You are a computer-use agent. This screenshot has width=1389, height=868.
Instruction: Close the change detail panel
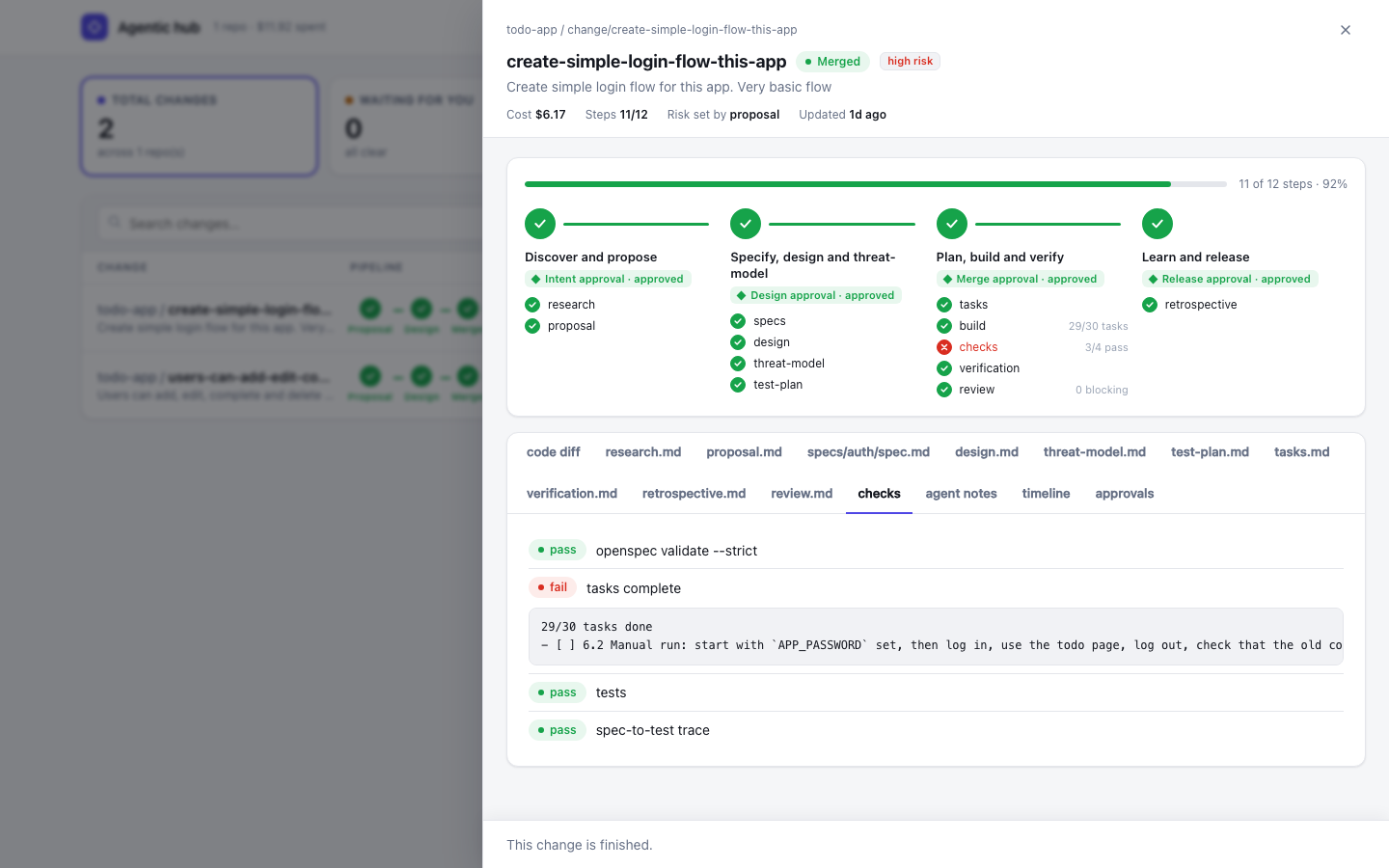tap(1346, 30)
